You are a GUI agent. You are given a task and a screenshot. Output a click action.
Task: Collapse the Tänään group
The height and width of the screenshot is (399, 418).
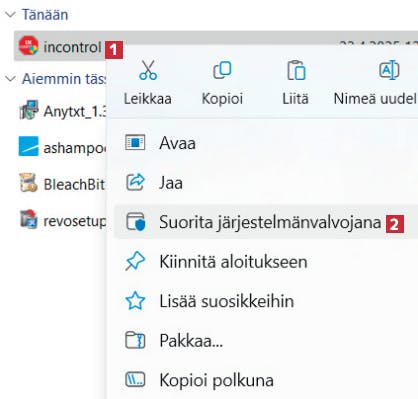pos(11,14)
